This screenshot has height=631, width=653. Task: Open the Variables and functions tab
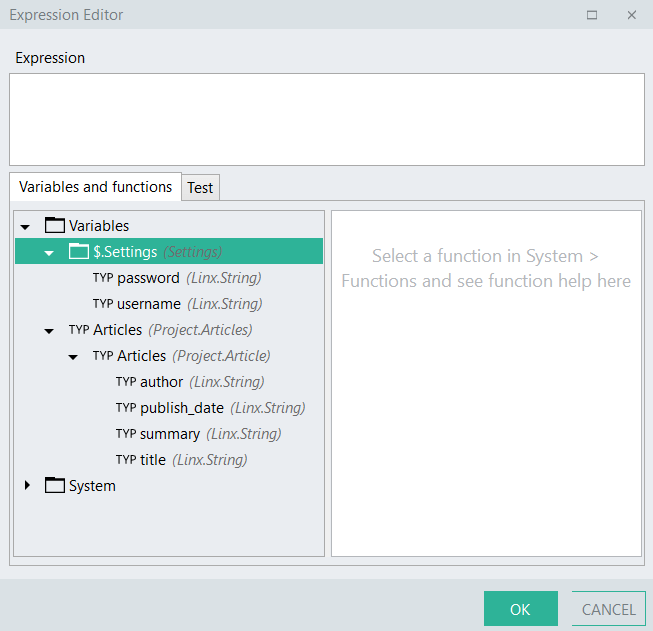95,187
